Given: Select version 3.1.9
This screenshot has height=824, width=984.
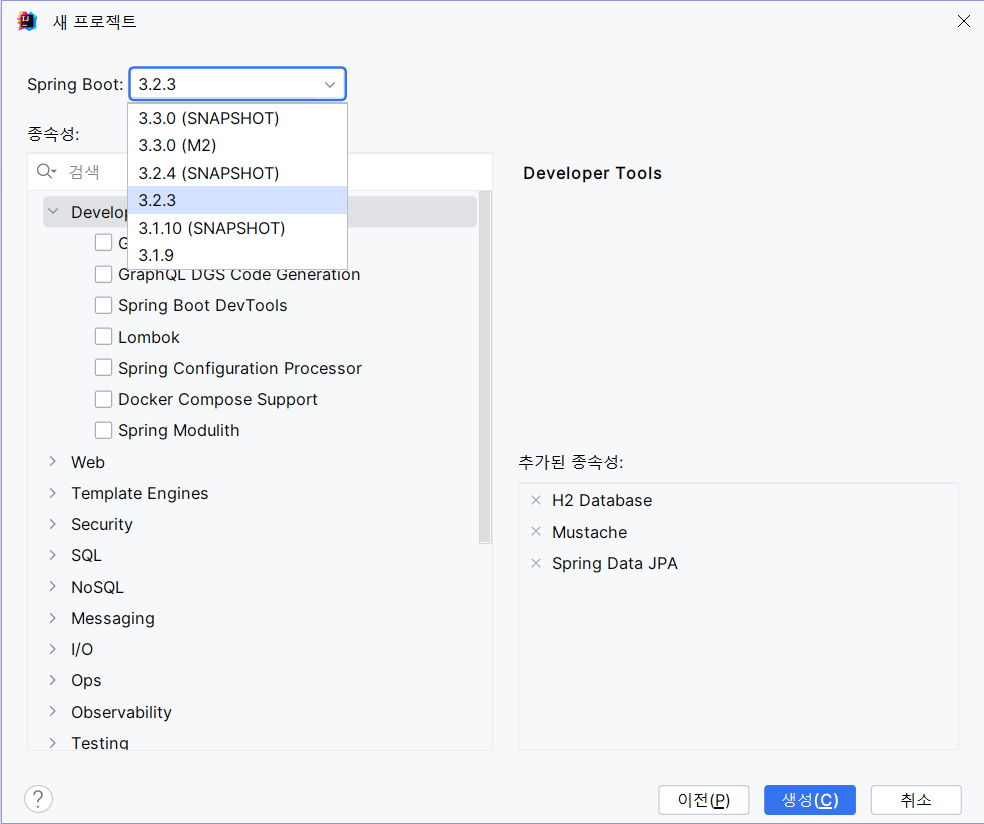Looking at the screenshot, I should 237,255.
